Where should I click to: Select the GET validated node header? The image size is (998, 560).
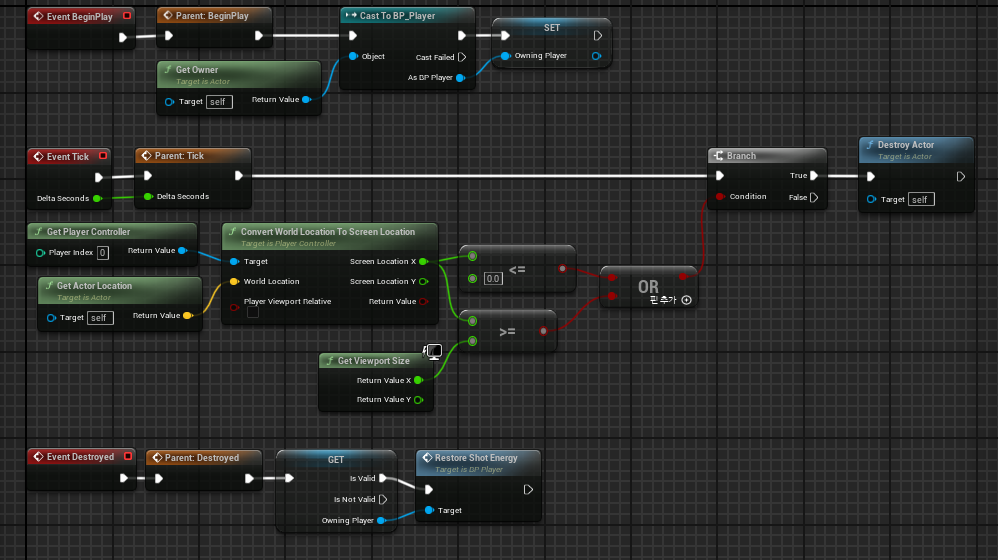[x=336, y=459]
